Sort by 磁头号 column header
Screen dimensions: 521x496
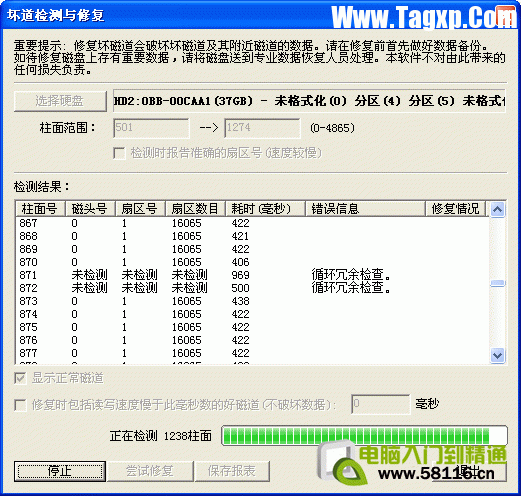(90, 209)
